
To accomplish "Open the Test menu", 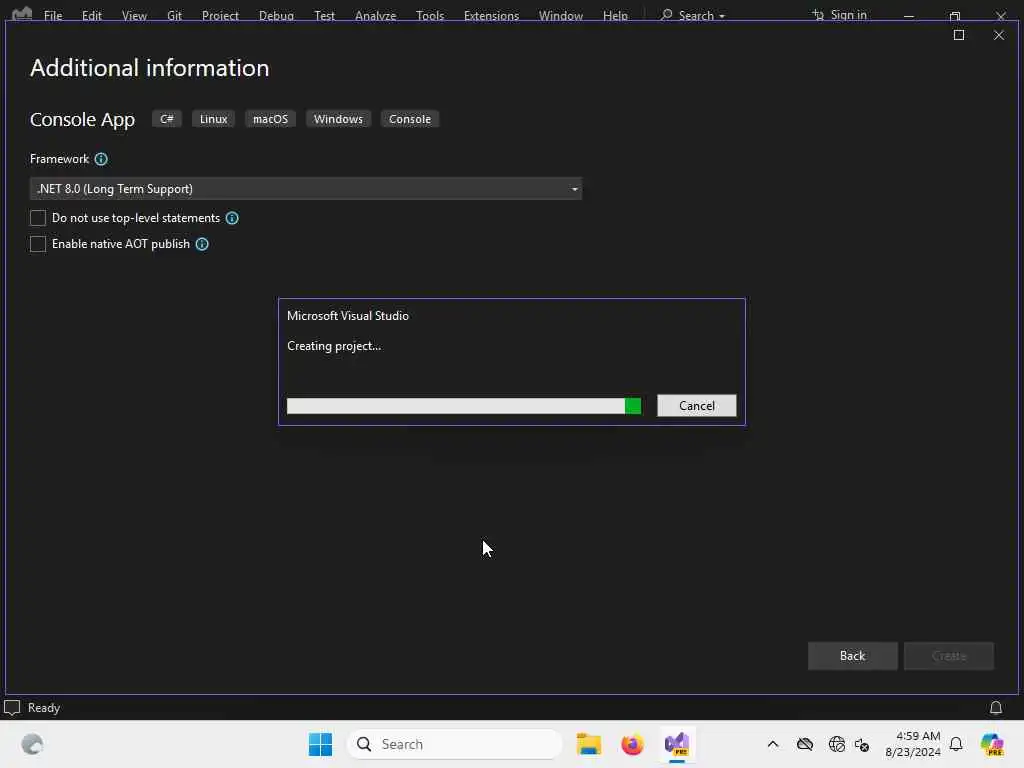I will 324,15.
